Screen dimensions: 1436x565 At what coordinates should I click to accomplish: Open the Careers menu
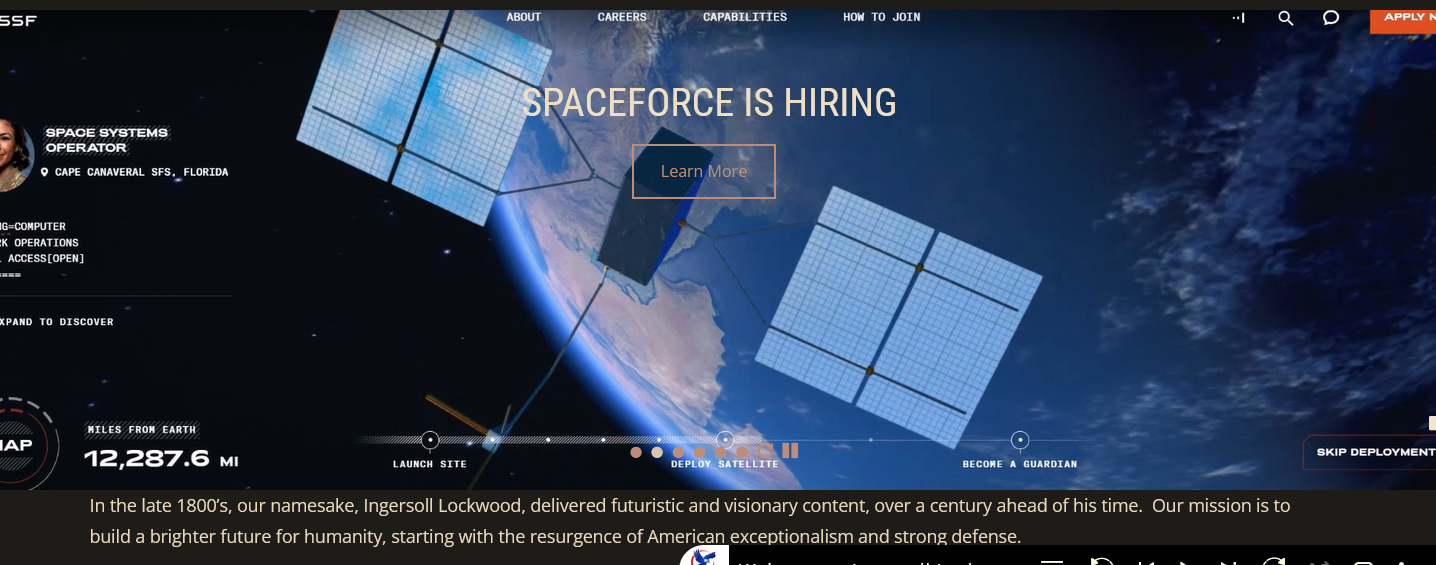pyautogui.click(x=622, y=17)
